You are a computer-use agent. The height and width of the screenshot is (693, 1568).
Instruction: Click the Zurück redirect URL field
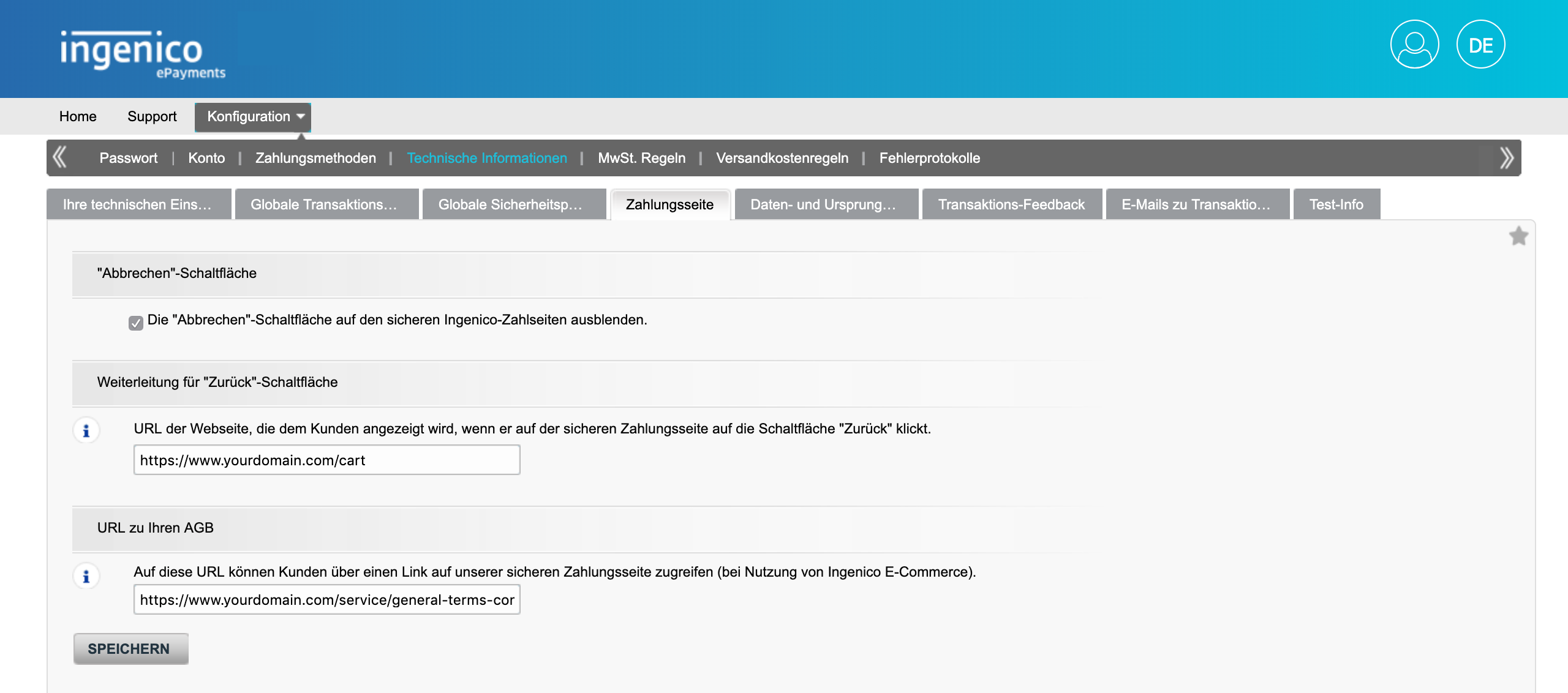coord(327,460)
